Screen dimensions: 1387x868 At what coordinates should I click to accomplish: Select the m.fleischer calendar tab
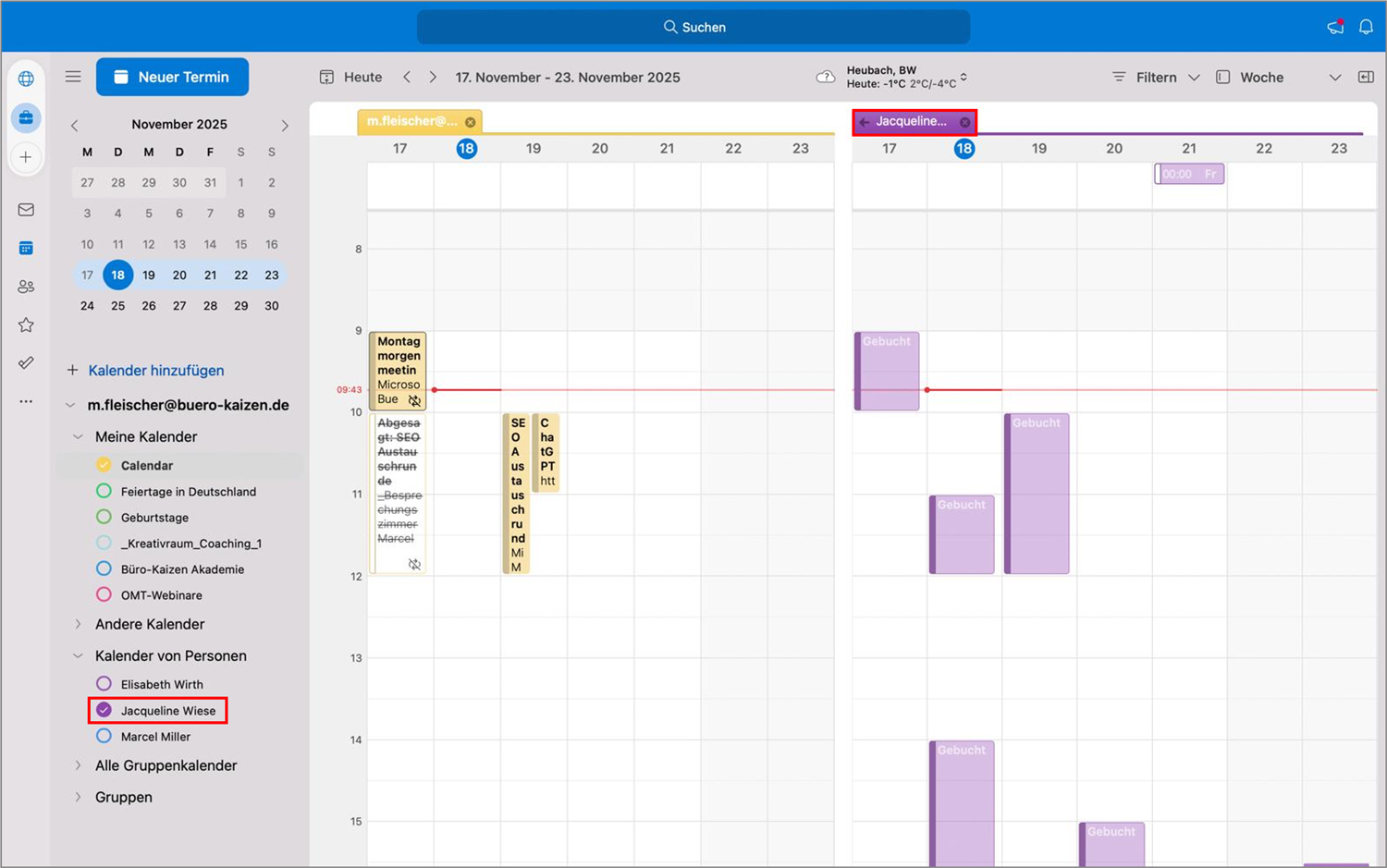point(411,121)
